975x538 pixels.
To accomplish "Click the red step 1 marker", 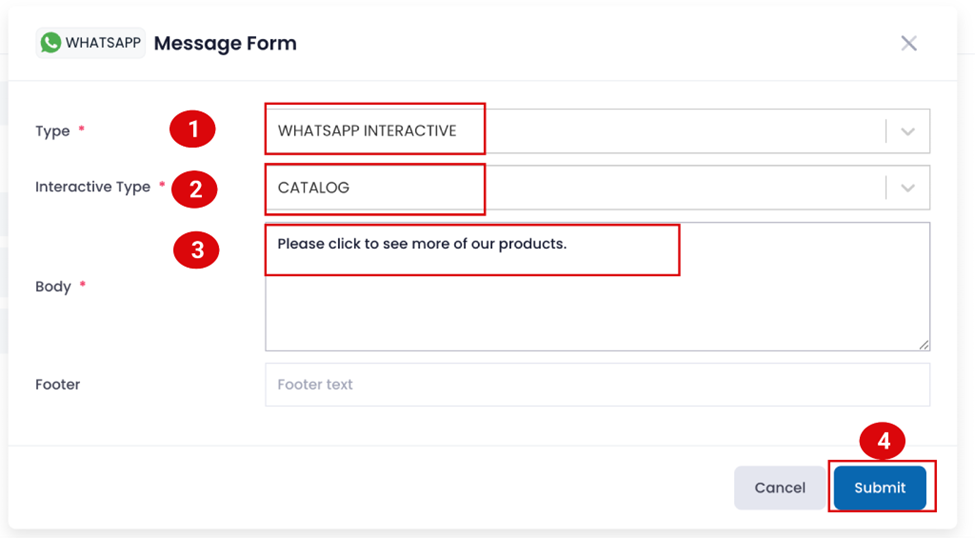I will click(193, 130).
